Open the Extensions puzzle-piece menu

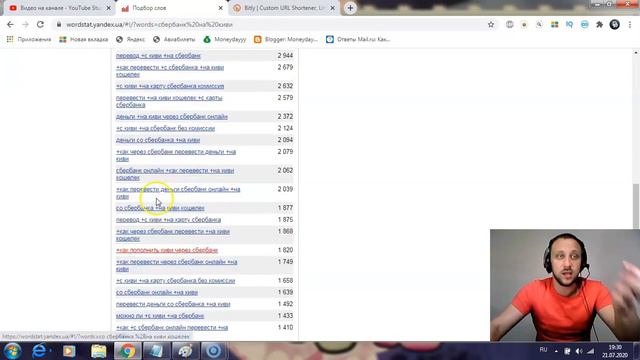[599, 24]
